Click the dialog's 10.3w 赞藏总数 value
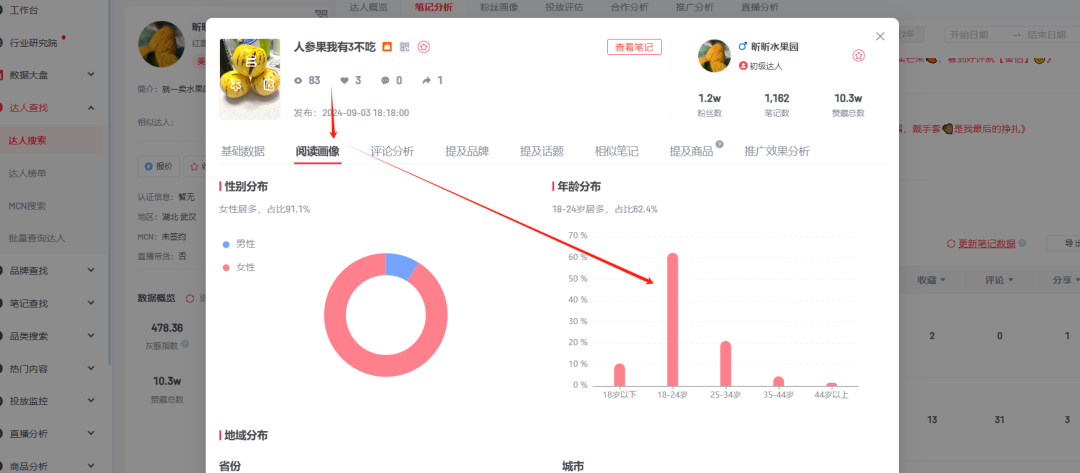The width and height of the screenshot is (1080, 473). coord(849,98)
